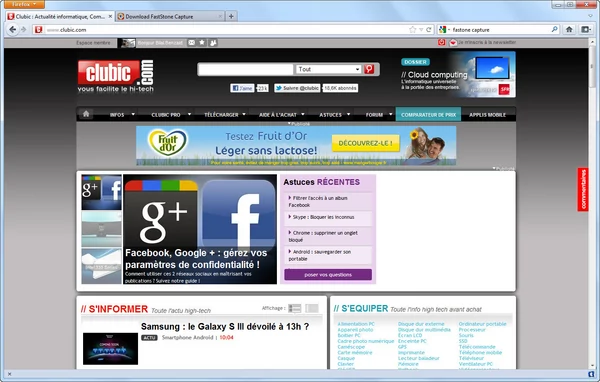Click the Facebook J'aime button

(x=242, y=88)
